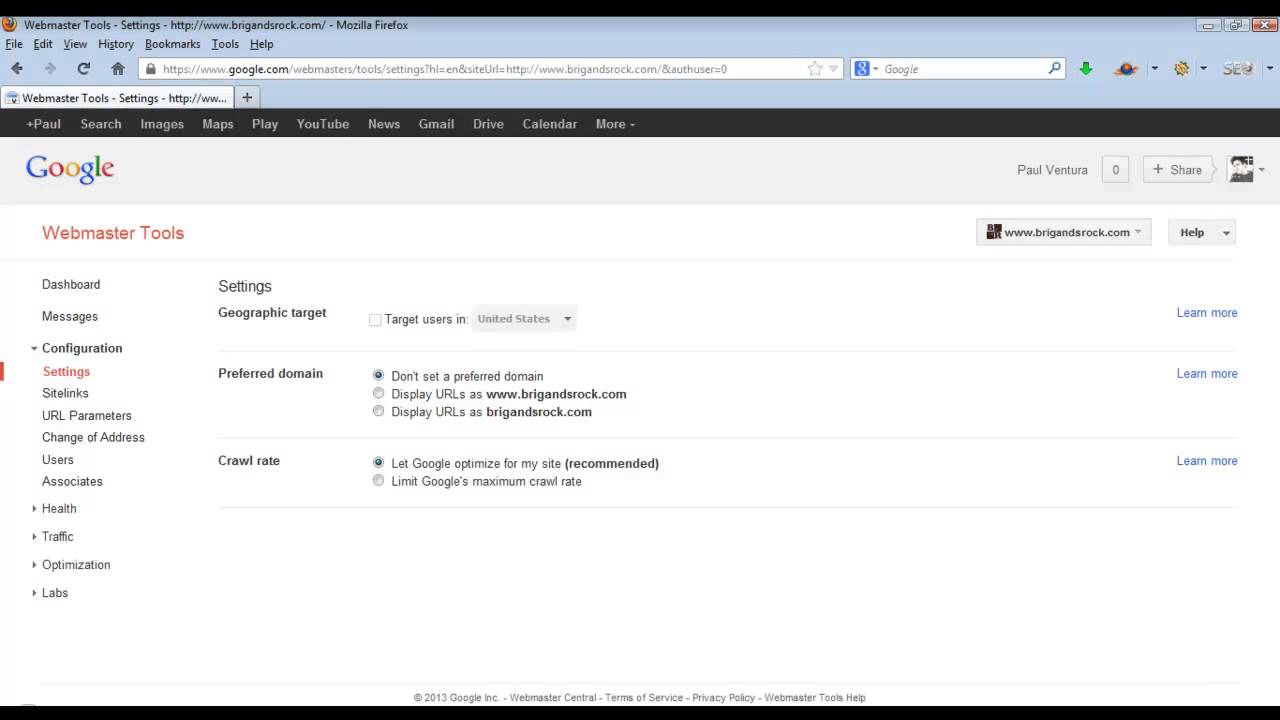Click the padlock site identity icon
Screen dimensions: 1280x720
[151, 69]
